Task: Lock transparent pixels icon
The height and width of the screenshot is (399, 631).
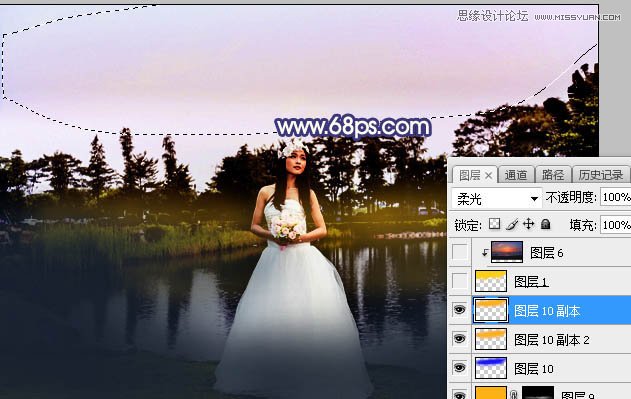Action: (494, 224)
